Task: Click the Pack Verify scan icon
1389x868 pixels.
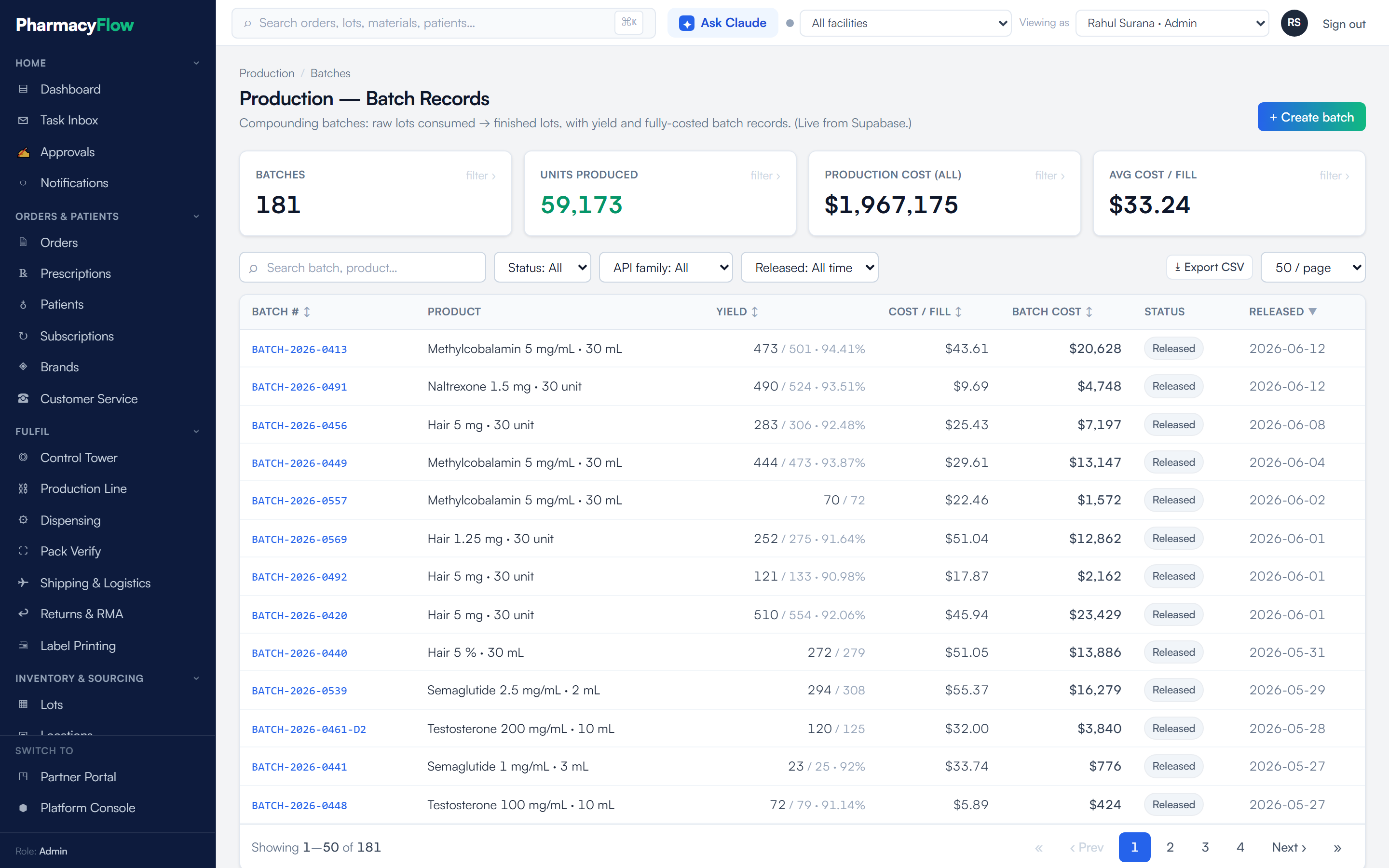Action: pyautogui.click(x=23, y=551)
